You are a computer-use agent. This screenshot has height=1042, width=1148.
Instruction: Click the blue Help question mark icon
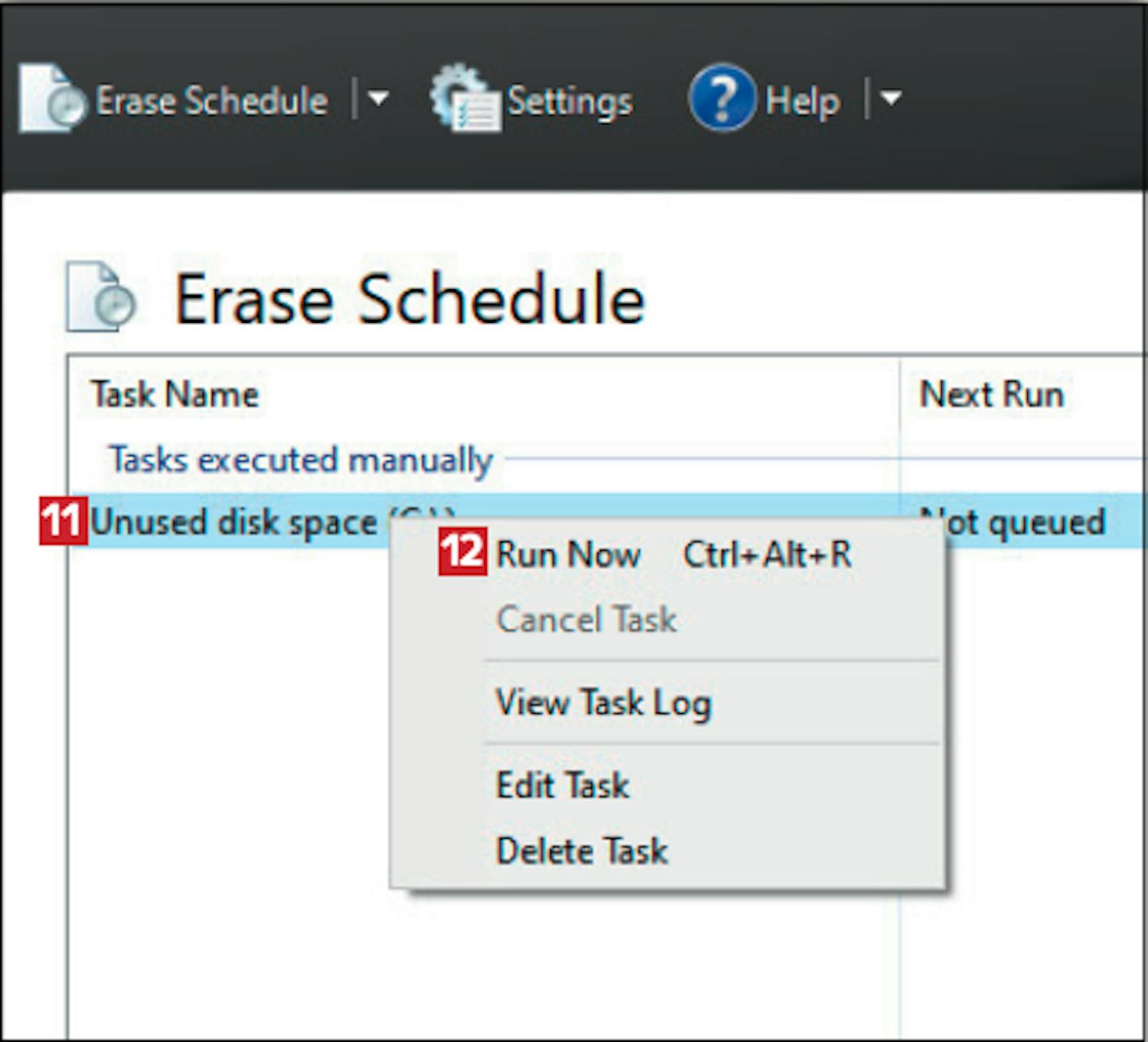722,98
